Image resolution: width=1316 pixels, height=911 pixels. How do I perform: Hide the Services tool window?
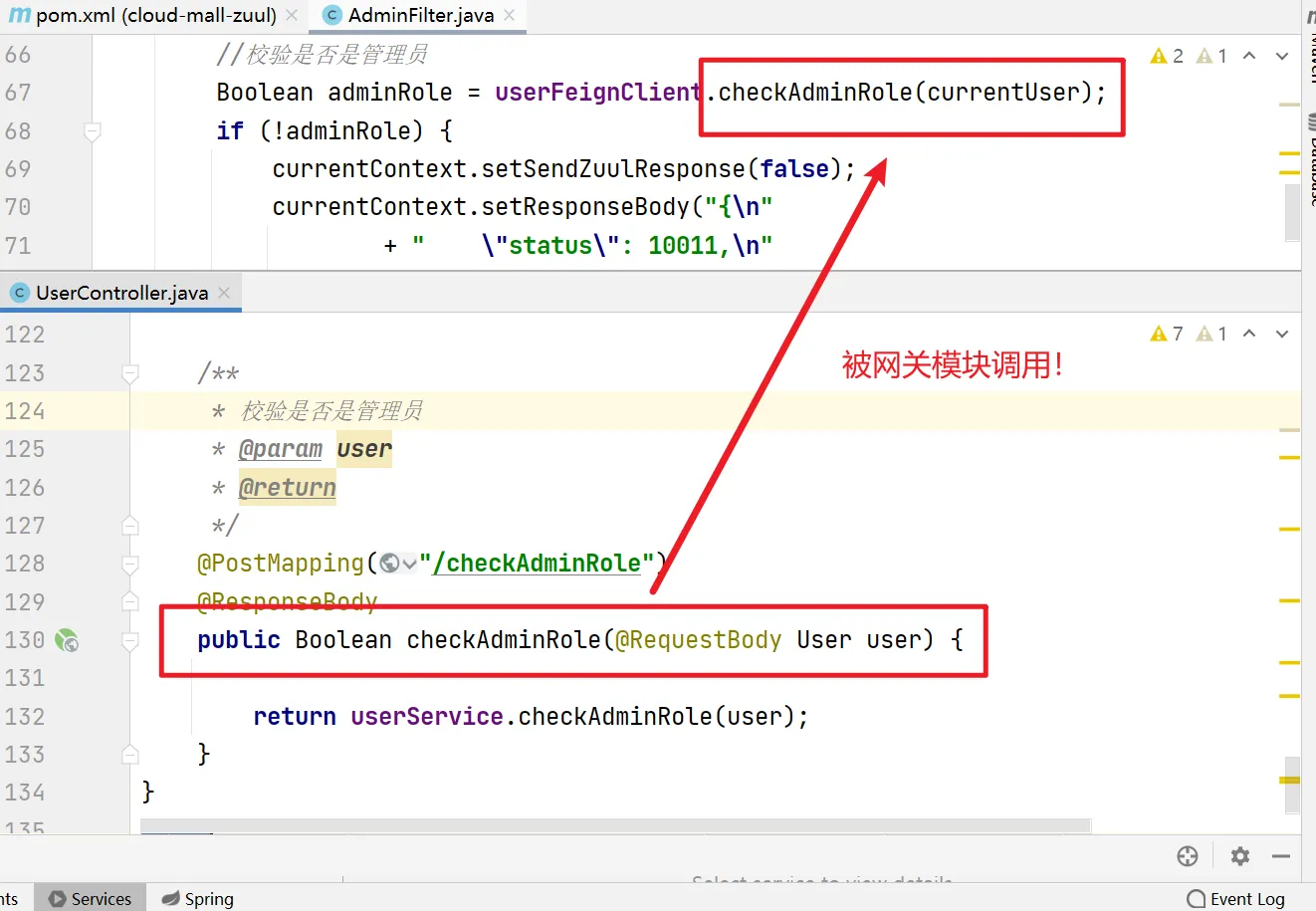click(x=1281, y=856)
